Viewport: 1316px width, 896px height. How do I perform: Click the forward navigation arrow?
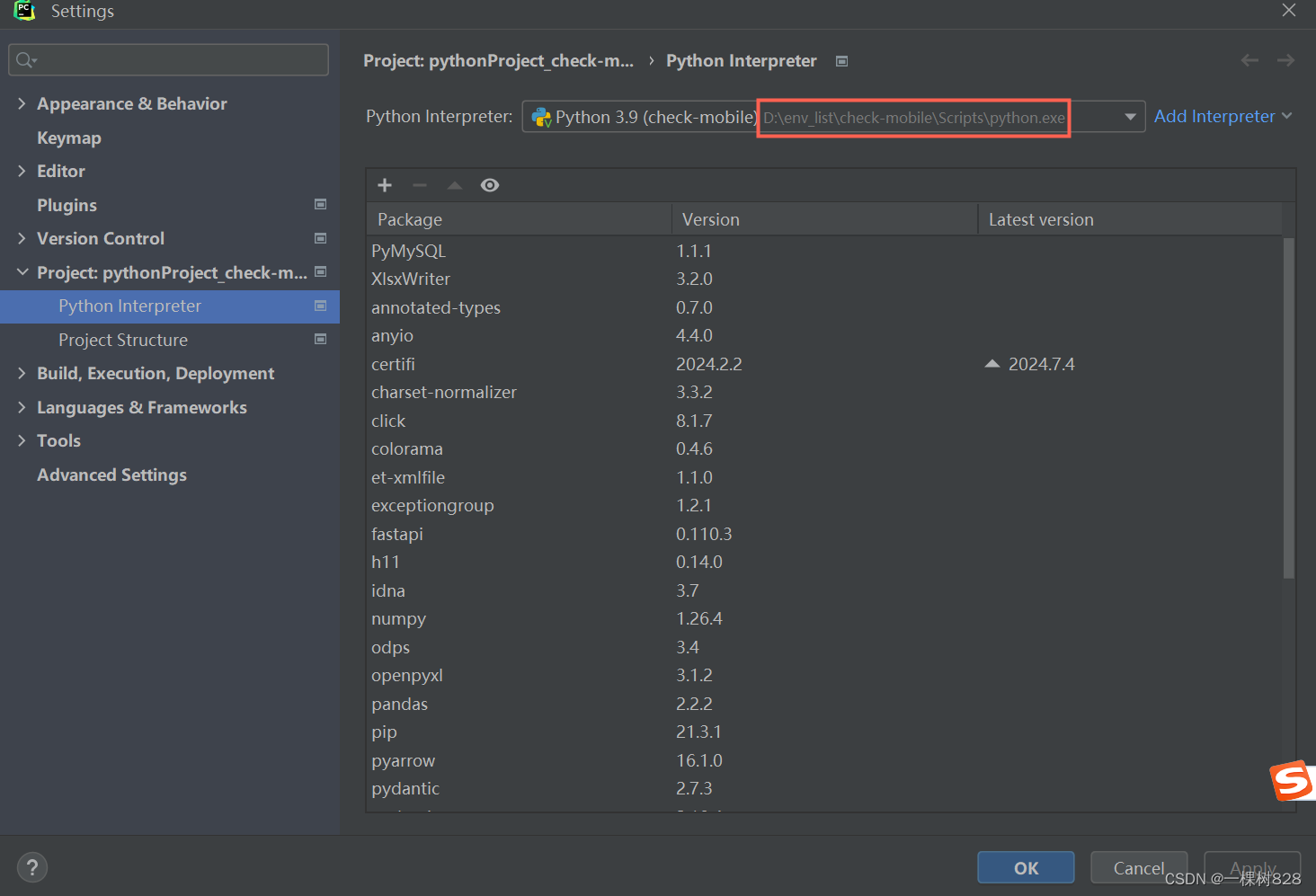[1285, 60]
